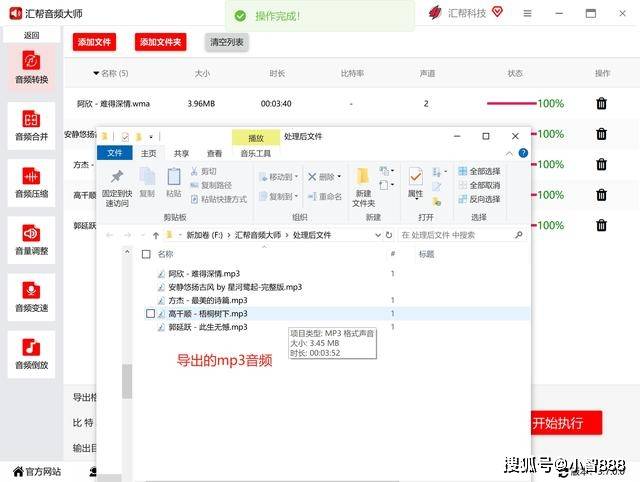The image size is (640, 482).
Task: Click 剪切 cut in Explorer ribbon
Action: tap(204, 171)
